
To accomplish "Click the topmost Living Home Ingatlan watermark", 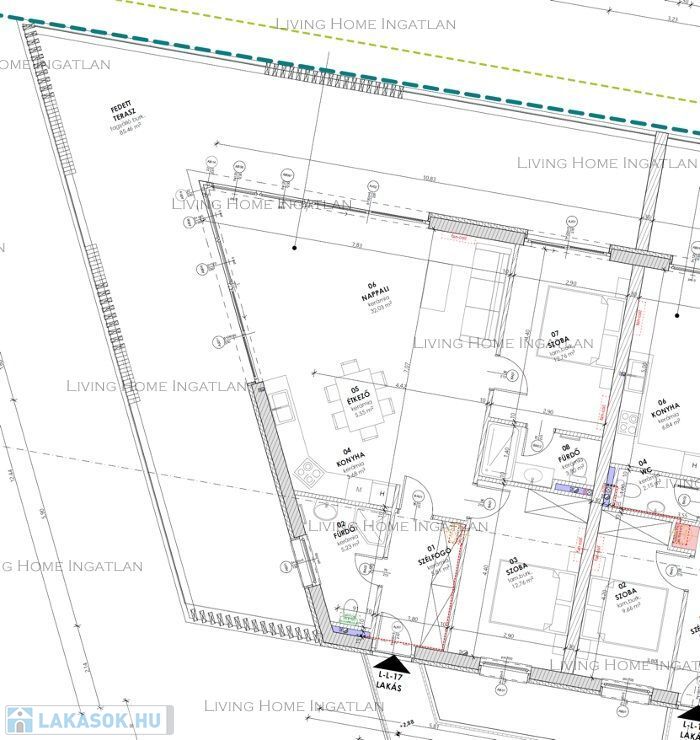I will point(365,24).
